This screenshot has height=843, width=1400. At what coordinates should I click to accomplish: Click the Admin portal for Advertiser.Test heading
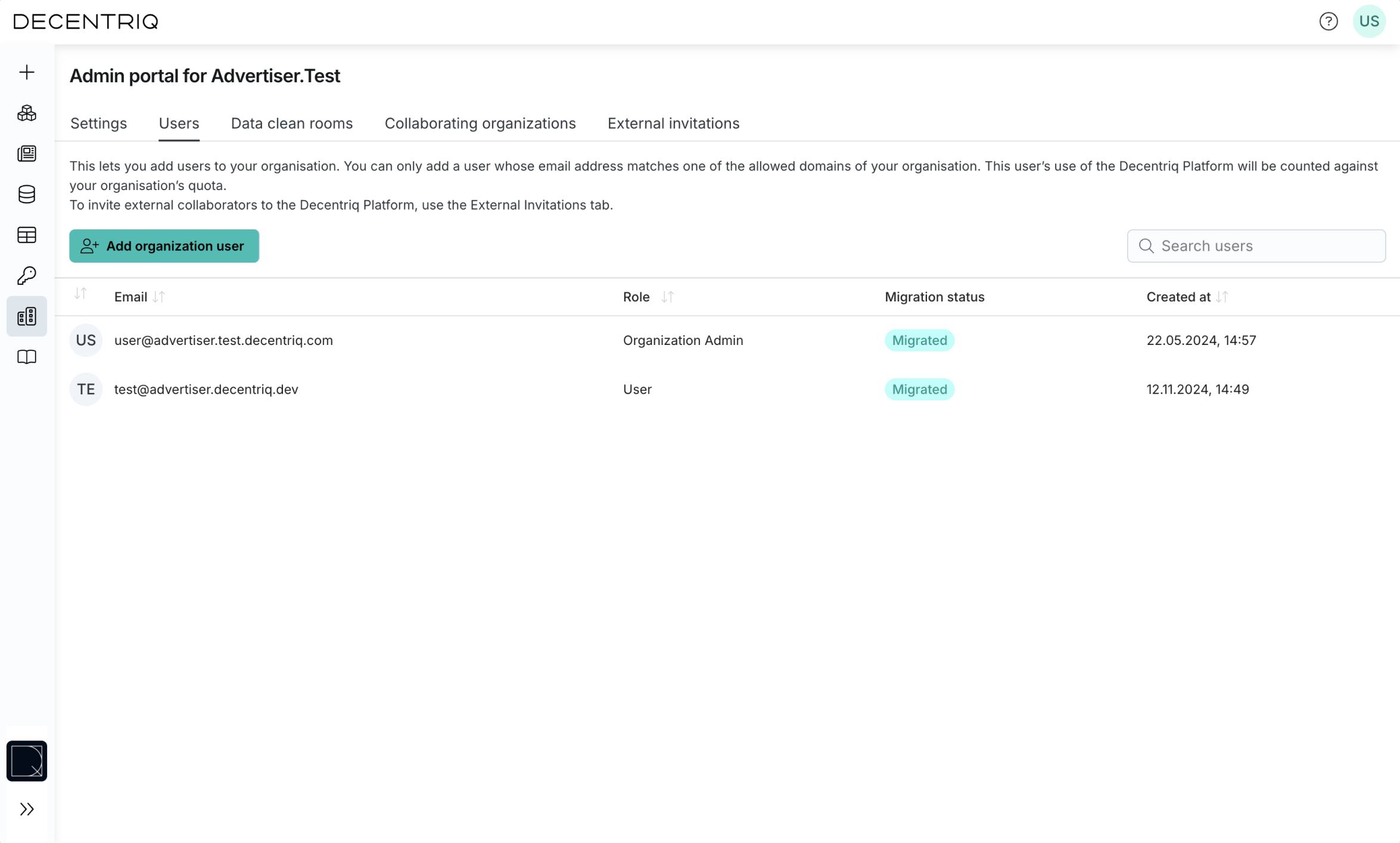205,76
